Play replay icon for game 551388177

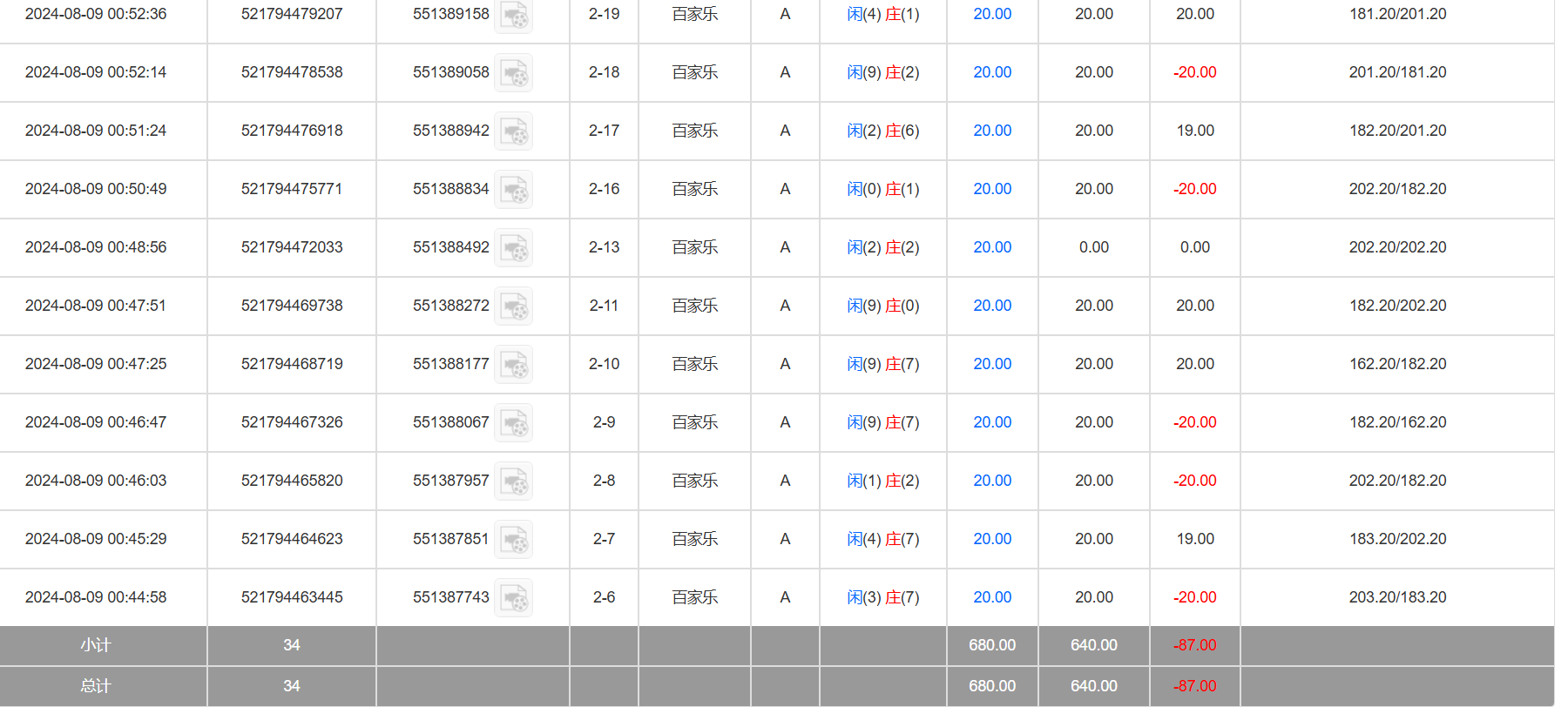[513, 365]
